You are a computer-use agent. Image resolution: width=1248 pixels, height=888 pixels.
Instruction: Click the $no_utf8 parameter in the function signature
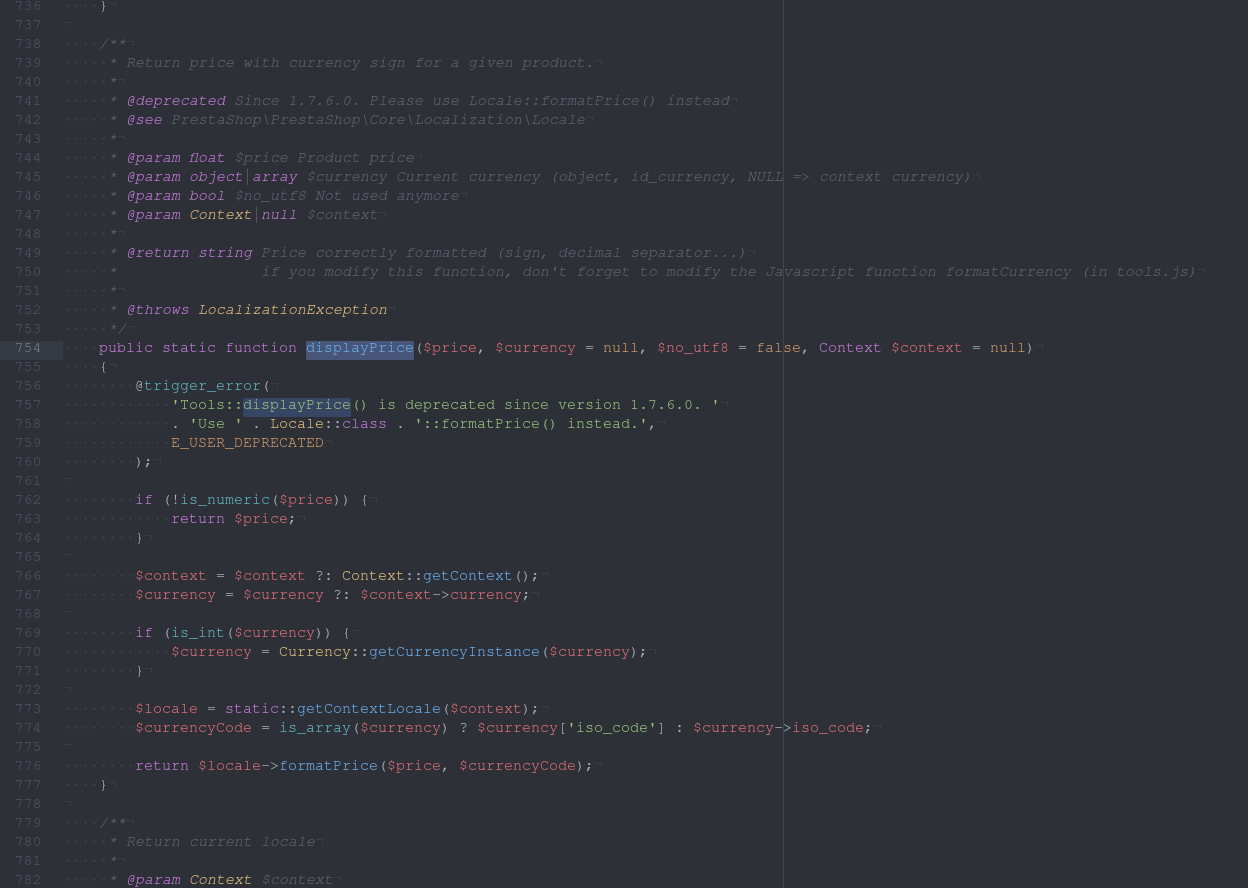click(x=693, y=348)
